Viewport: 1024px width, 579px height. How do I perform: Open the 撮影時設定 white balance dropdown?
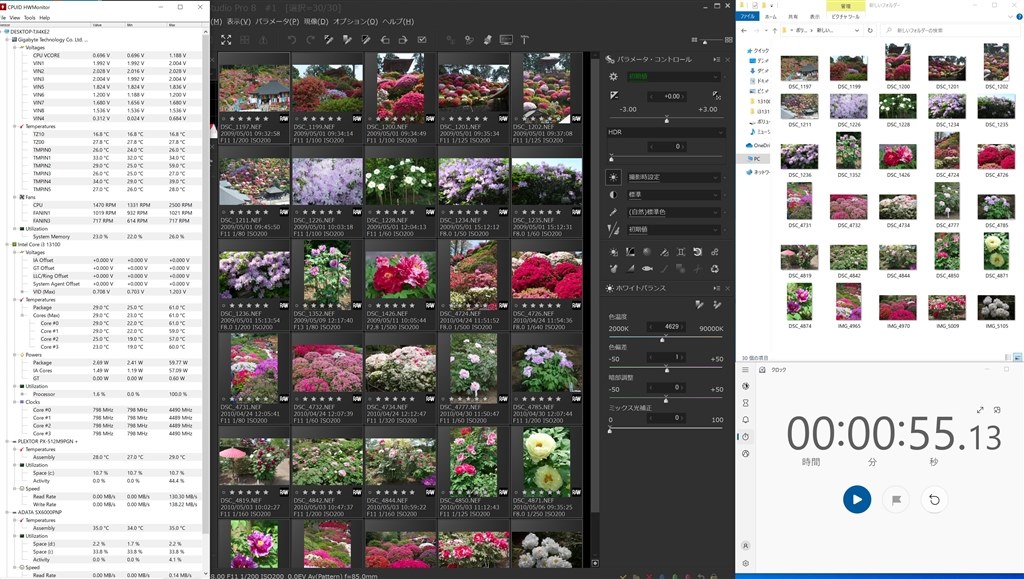tap(675, 177)
